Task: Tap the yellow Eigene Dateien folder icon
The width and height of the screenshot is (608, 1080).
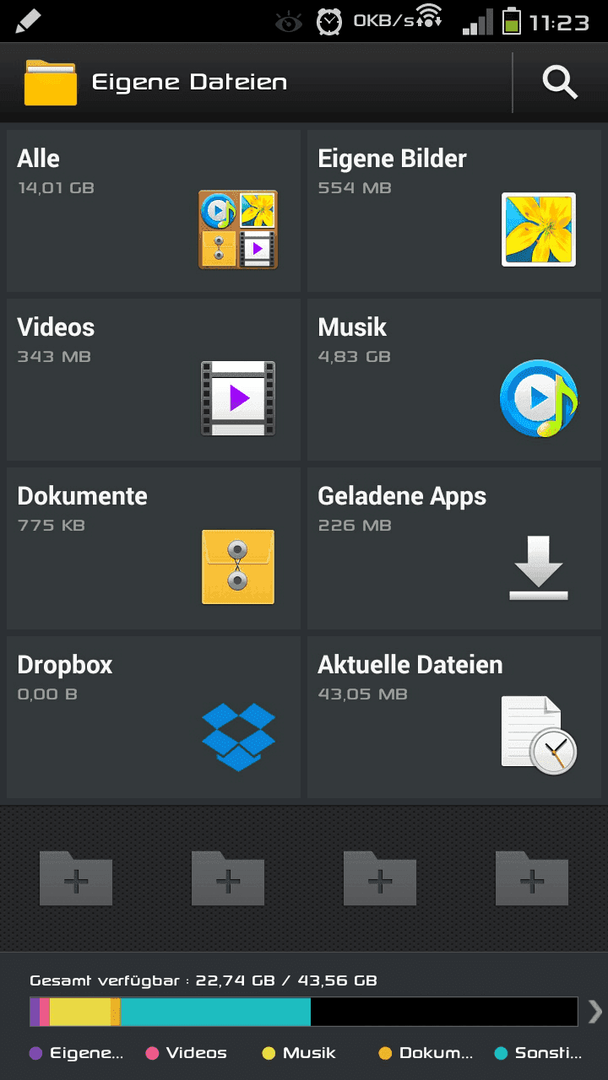Action: click(50, 83)
